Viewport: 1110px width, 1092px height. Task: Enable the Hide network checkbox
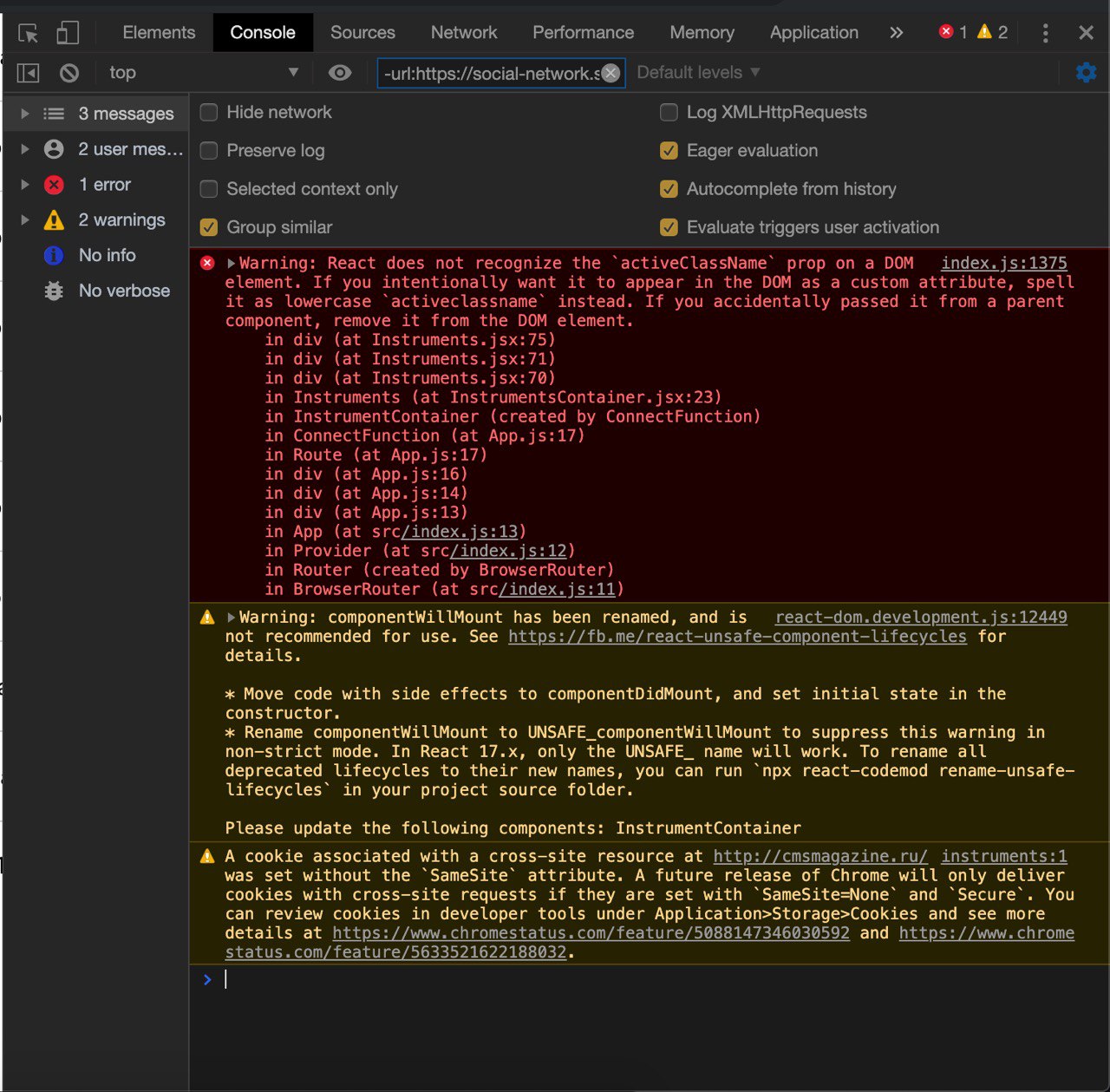coord(209,113)
